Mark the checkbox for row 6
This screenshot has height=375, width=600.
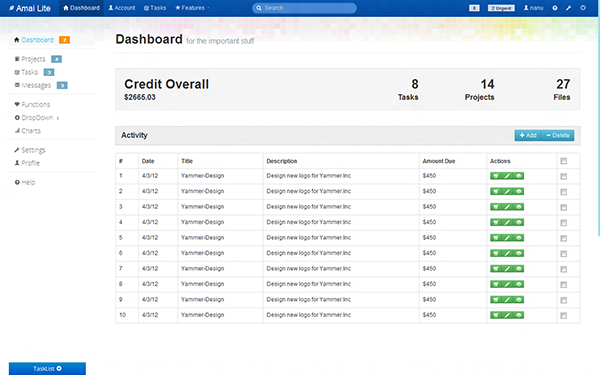tap(563, 254)
